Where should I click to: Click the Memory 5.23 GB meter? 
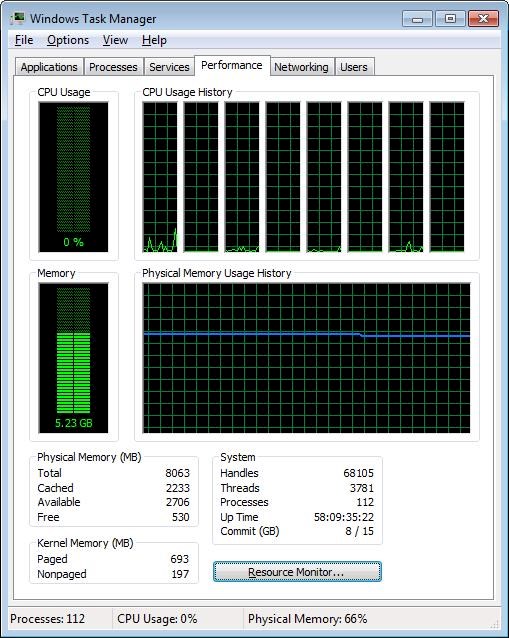(73, 358)
